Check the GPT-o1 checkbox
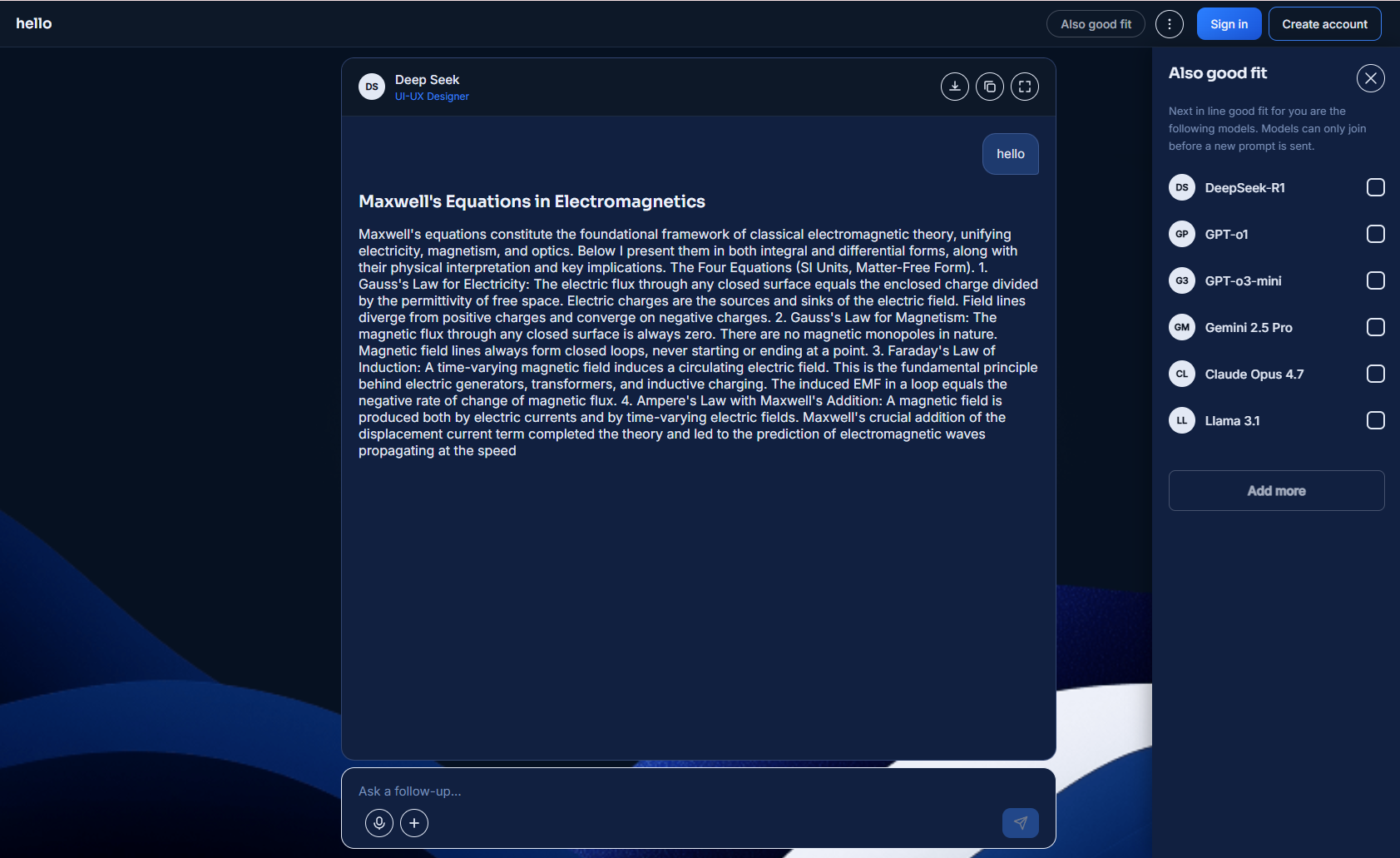1400x858 pixels. (x=1376, y=234)
